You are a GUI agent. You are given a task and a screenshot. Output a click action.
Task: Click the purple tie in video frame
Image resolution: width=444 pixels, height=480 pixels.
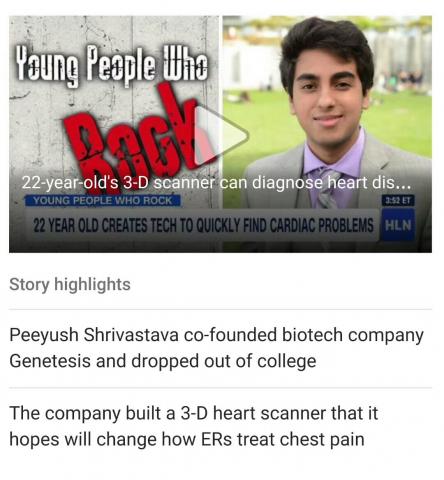click(326, 187)
